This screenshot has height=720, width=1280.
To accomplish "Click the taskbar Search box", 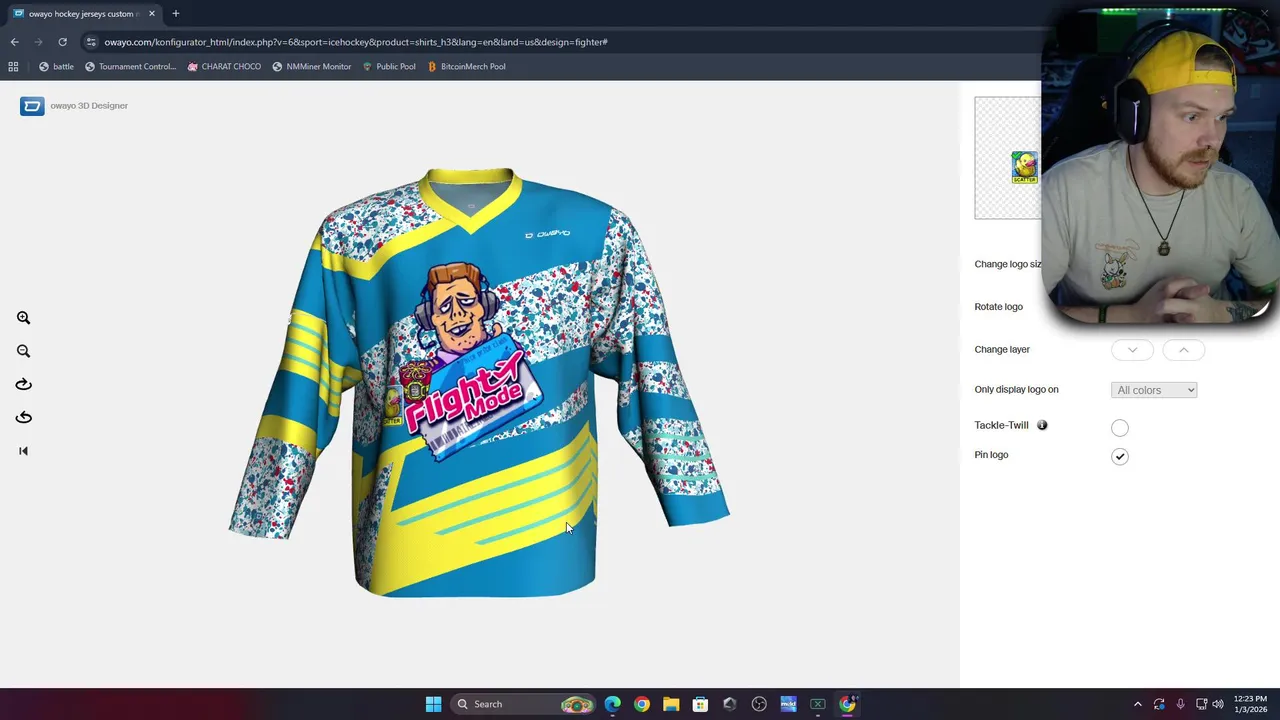I will pos(522,704).
